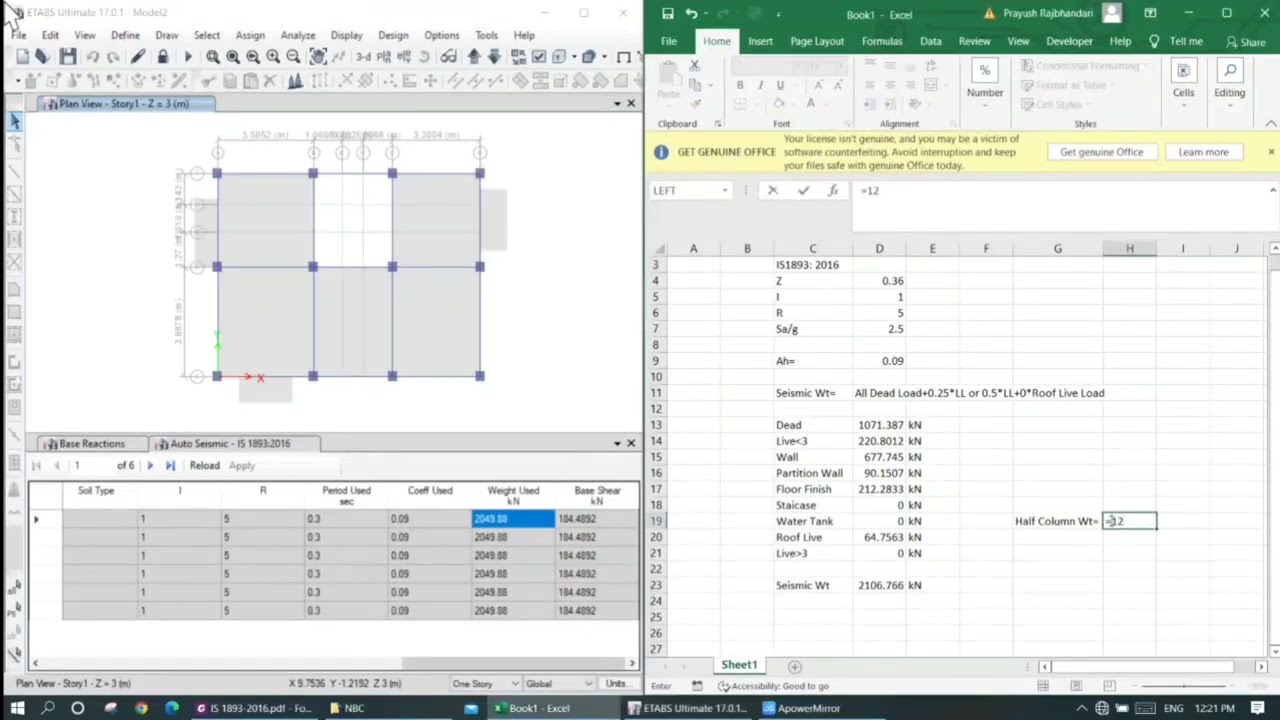Click the Enter checkmark icon in formula bar
This screenshot has width=1280, height=720.
(x=803, y=190)
